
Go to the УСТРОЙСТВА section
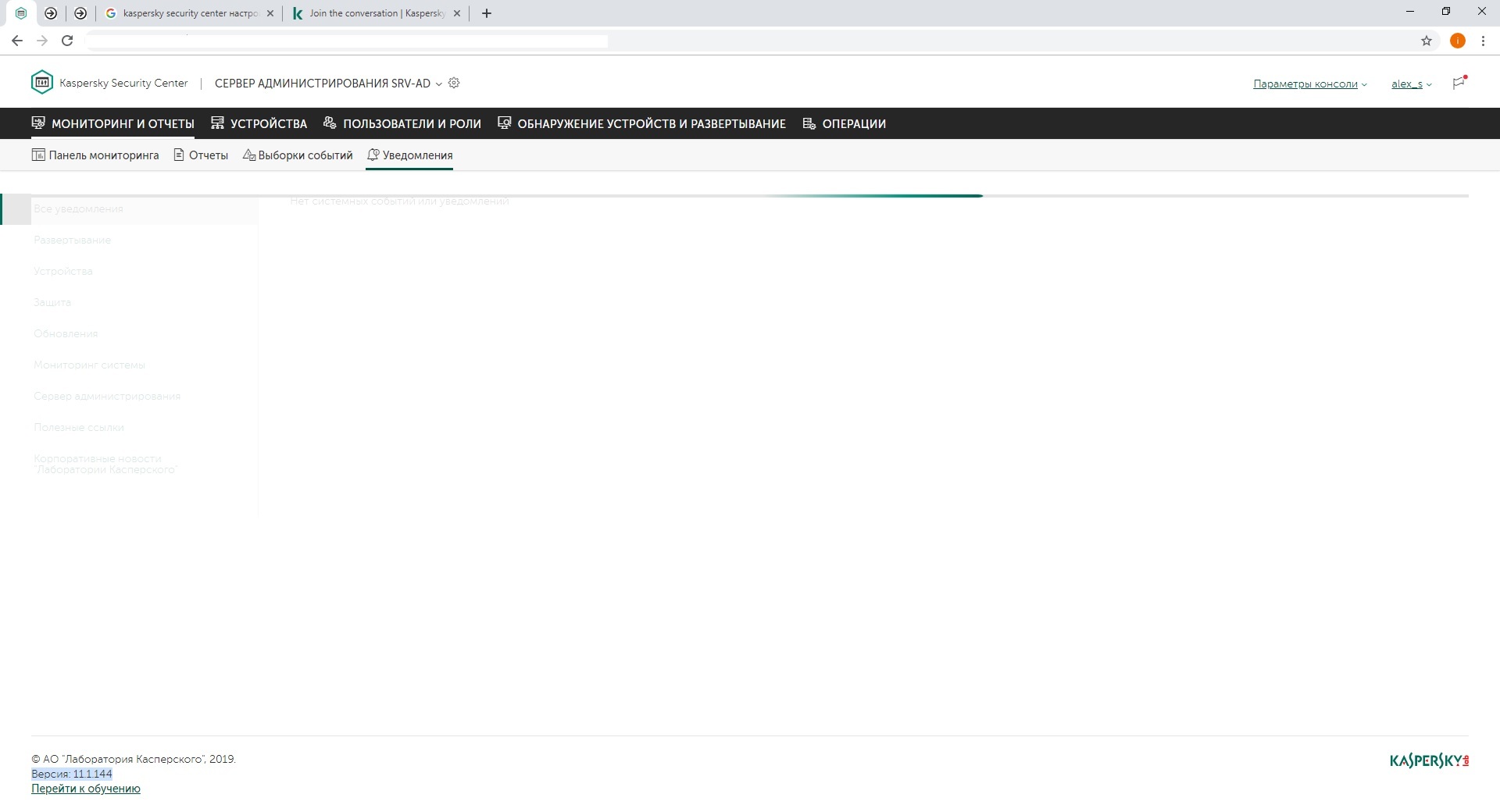(259, 123)
